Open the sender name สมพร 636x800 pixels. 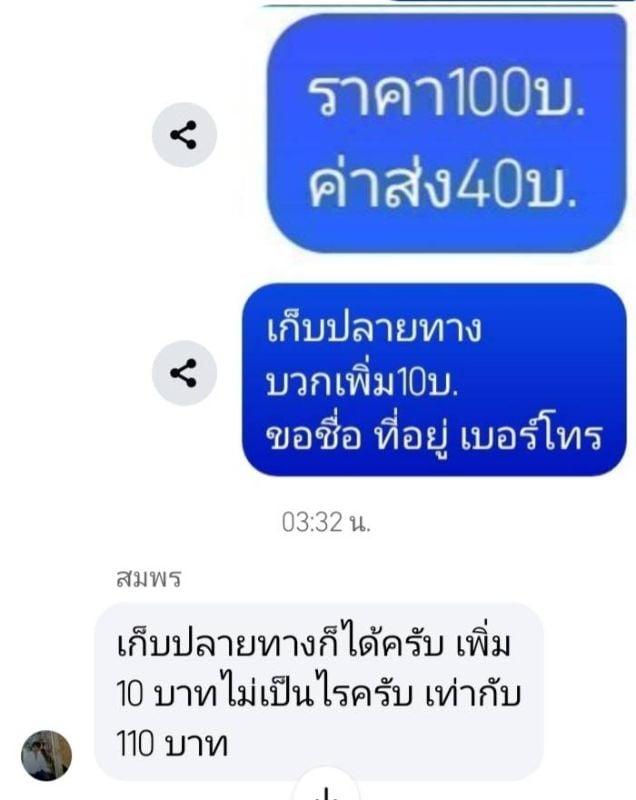pos(149,578)
